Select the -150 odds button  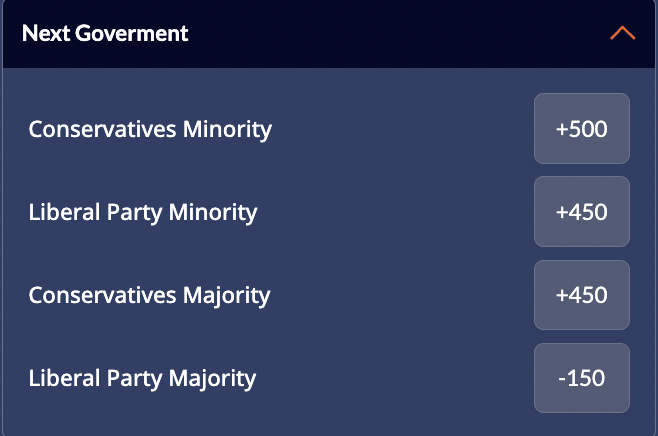pyautogui.click(x=582, y=378)
